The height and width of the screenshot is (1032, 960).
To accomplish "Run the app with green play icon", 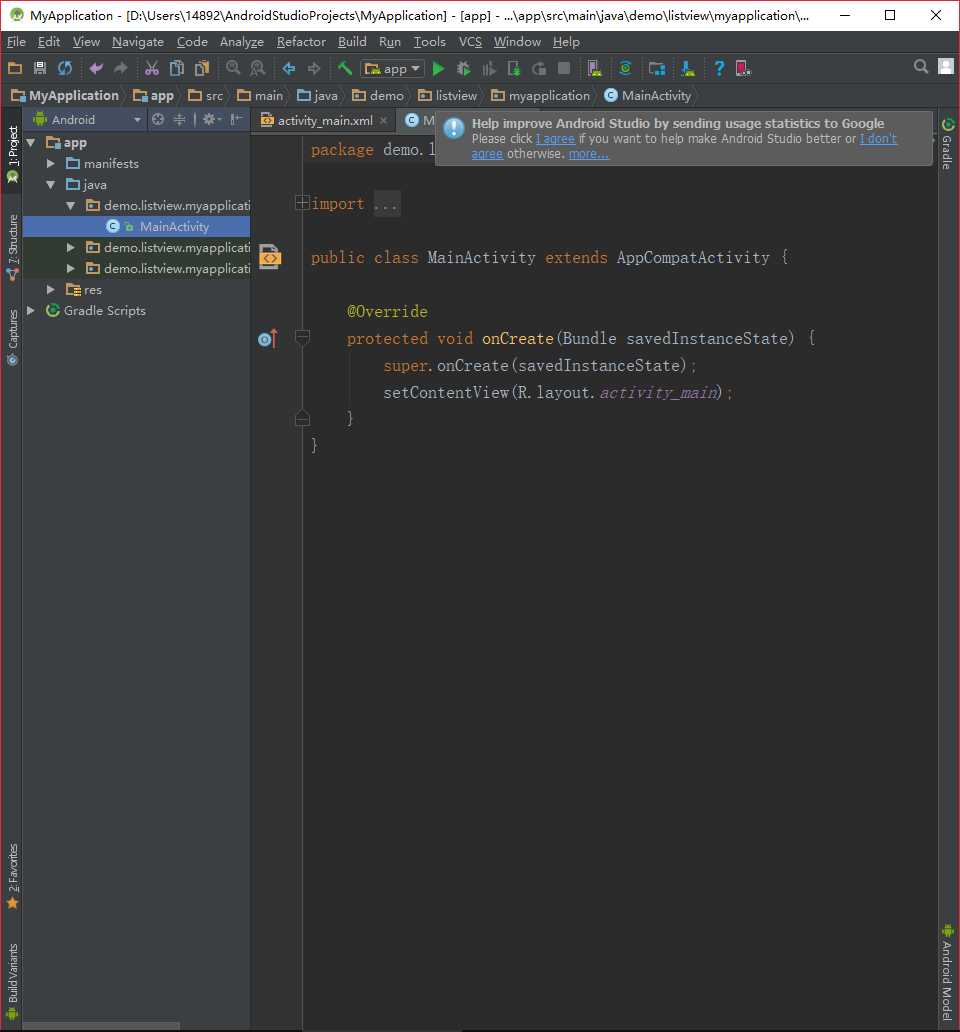I will pyautogui.click(x=439, y=68).
